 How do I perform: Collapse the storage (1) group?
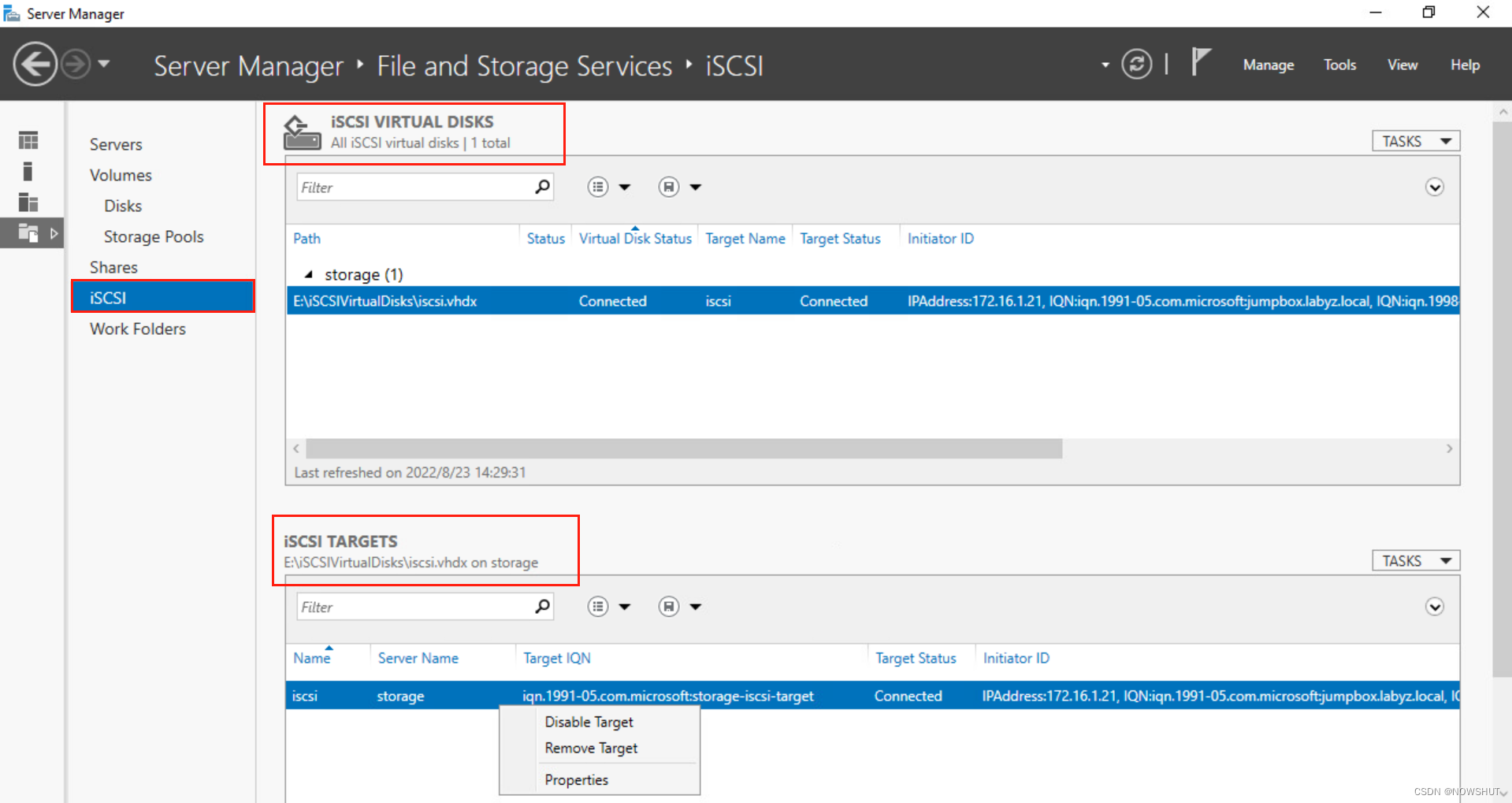coord(309,274)
